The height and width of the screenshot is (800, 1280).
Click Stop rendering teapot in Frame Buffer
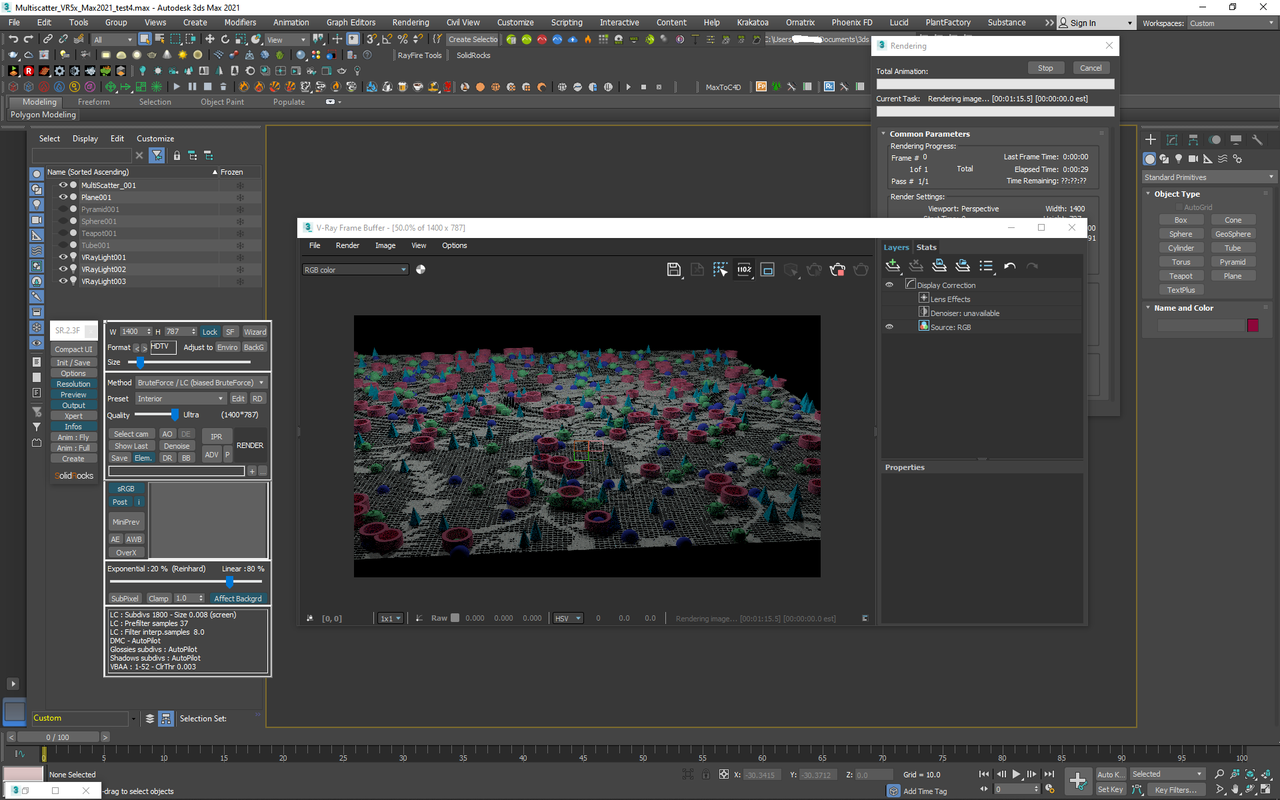point(838,269)
